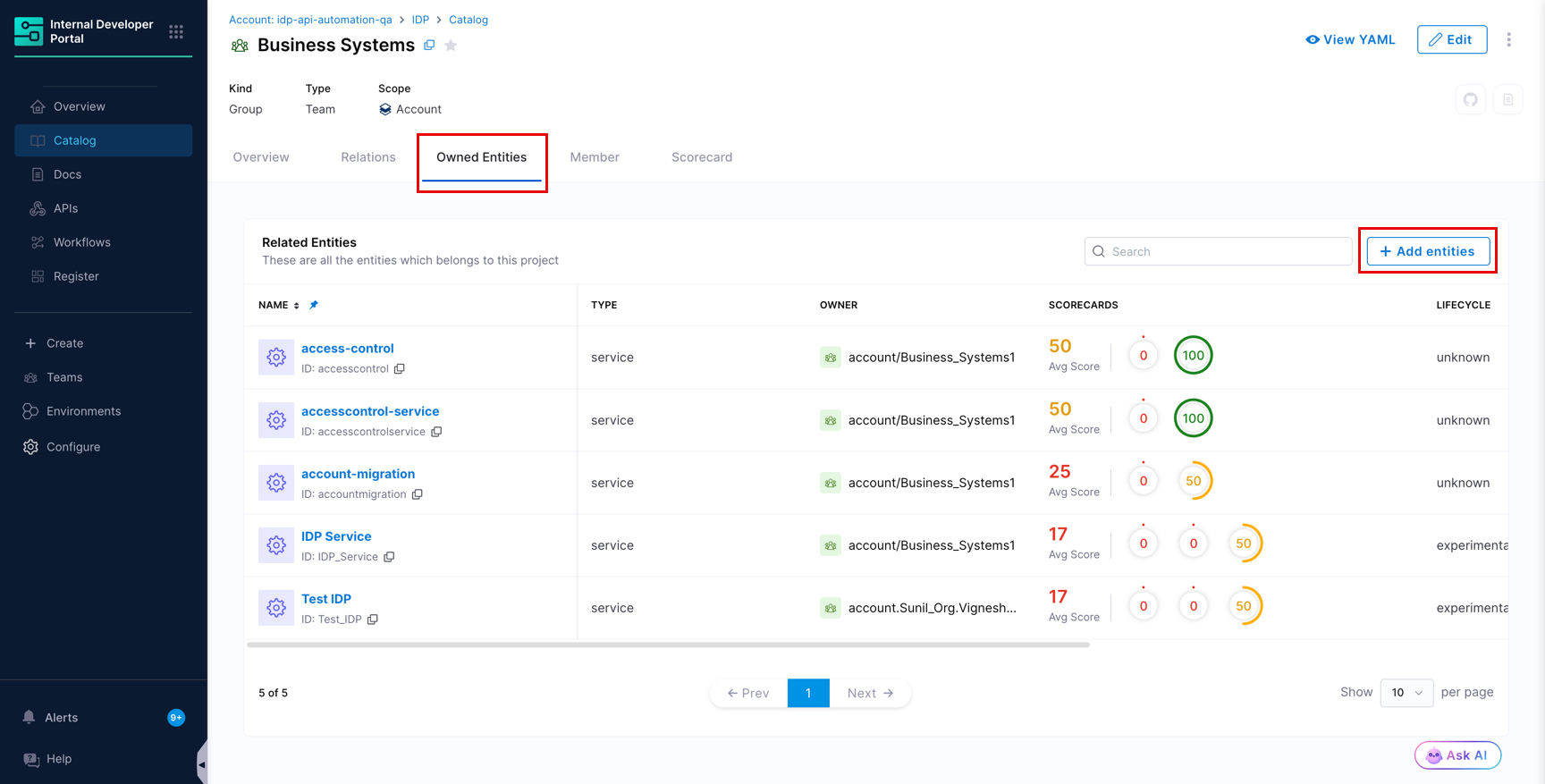
Task: Click owner account.Sunil_Org.Vignesh... for Test IDP
Action: tap(933, 608)
